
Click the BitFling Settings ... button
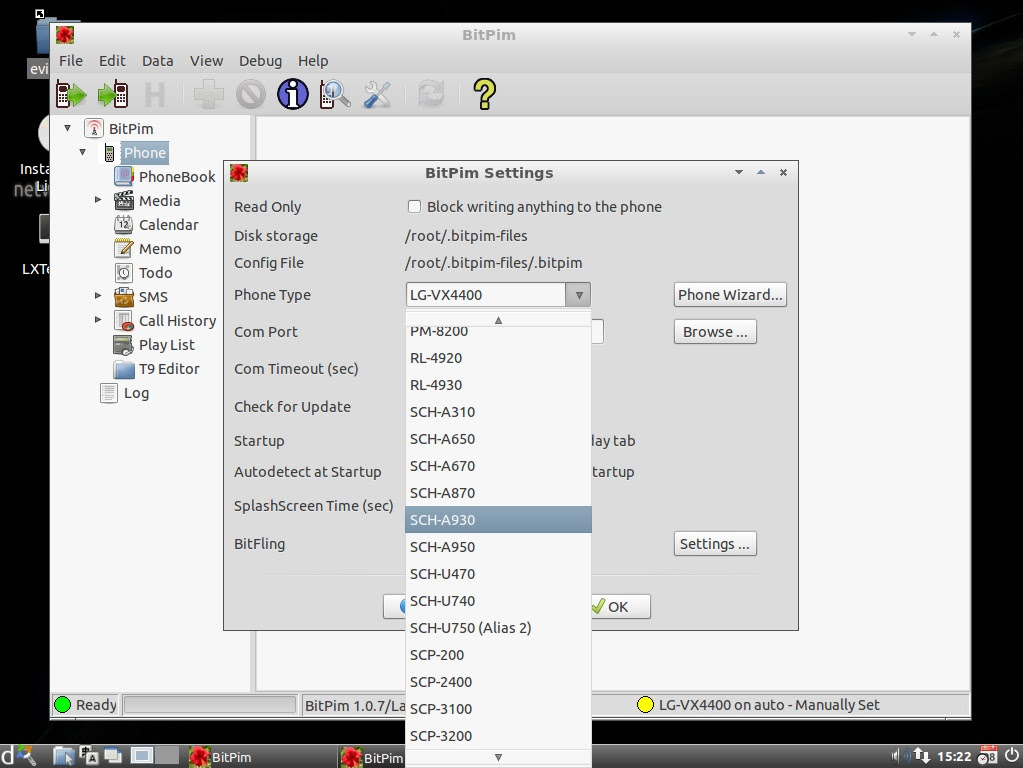coord(715,544)
